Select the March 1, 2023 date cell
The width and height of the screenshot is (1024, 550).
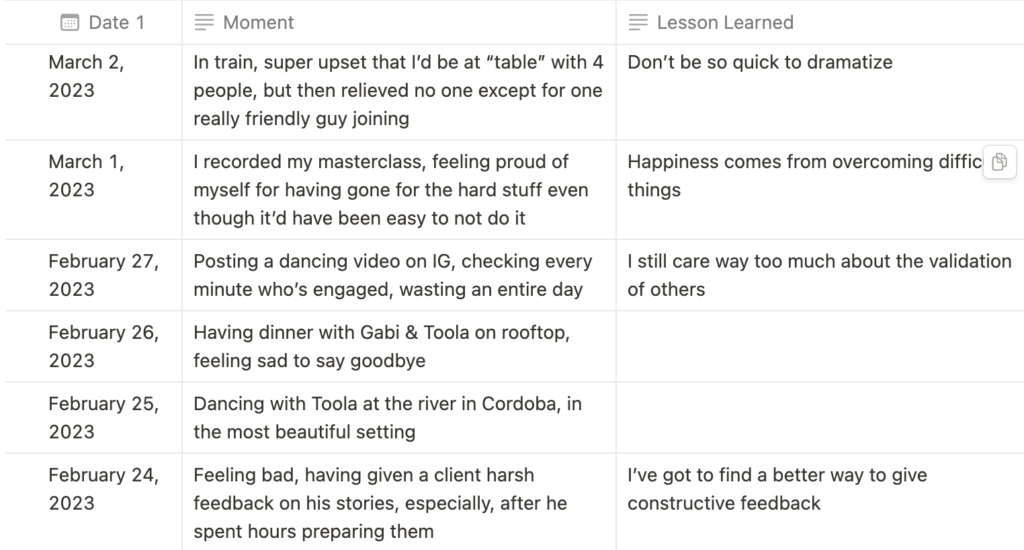pos(93,189)
